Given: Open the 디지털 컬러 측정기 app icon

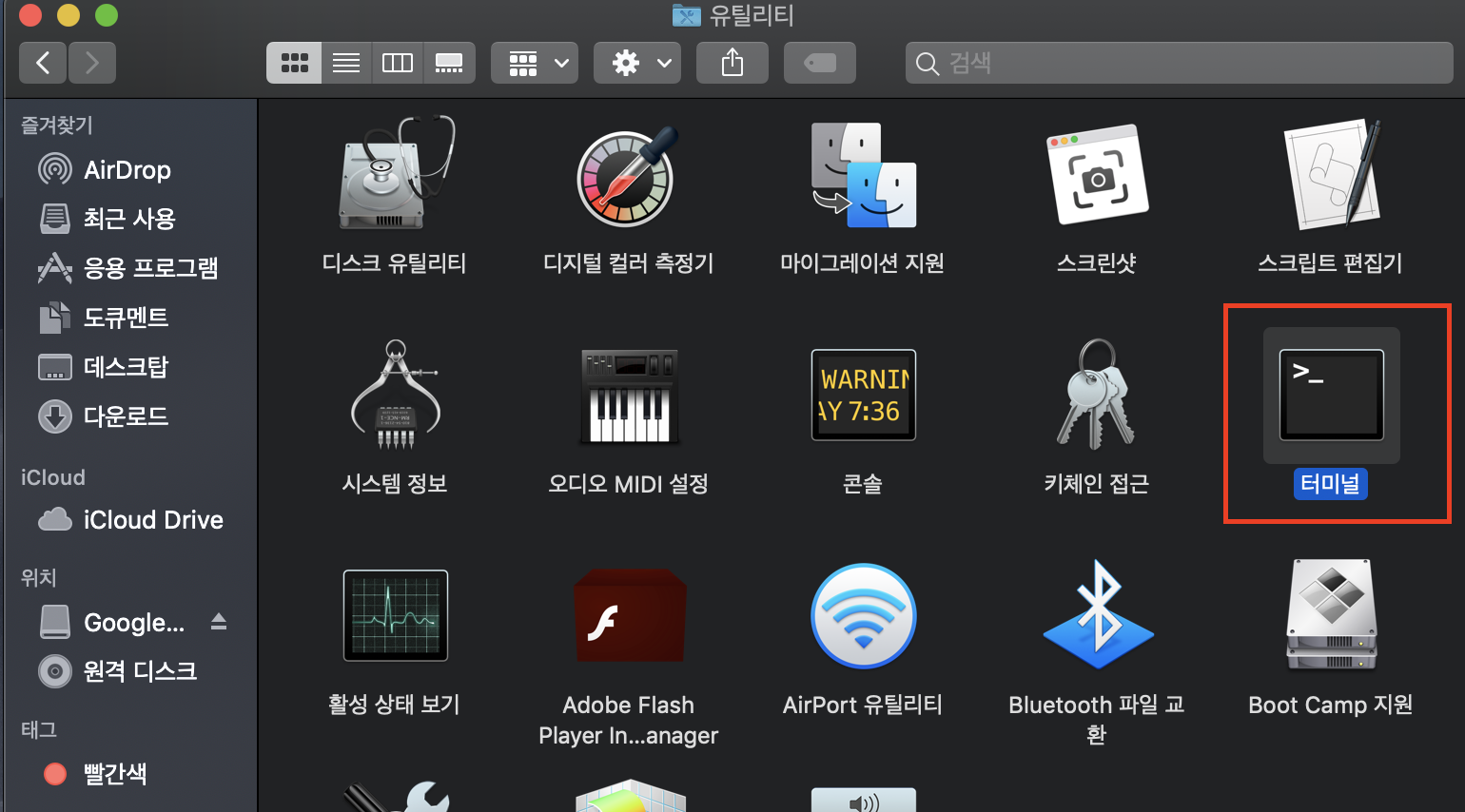Looking at the screenshot, I should [x=628, y=176].
